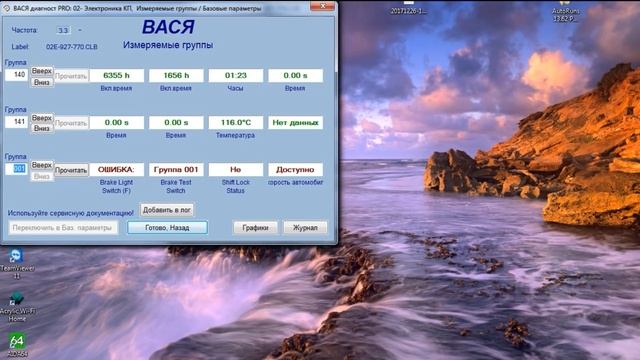Click Вверх button for third group 001
Viewport: 640px width, 360px height.
pos(42,165)
